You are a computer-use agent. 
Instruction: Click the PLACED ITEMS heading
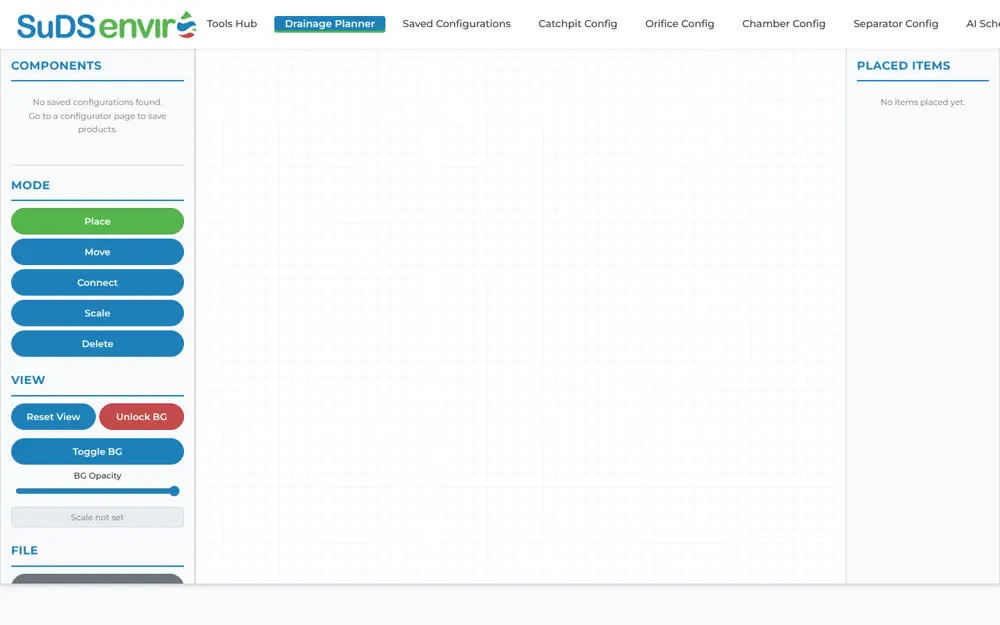(x=903, y=66)
